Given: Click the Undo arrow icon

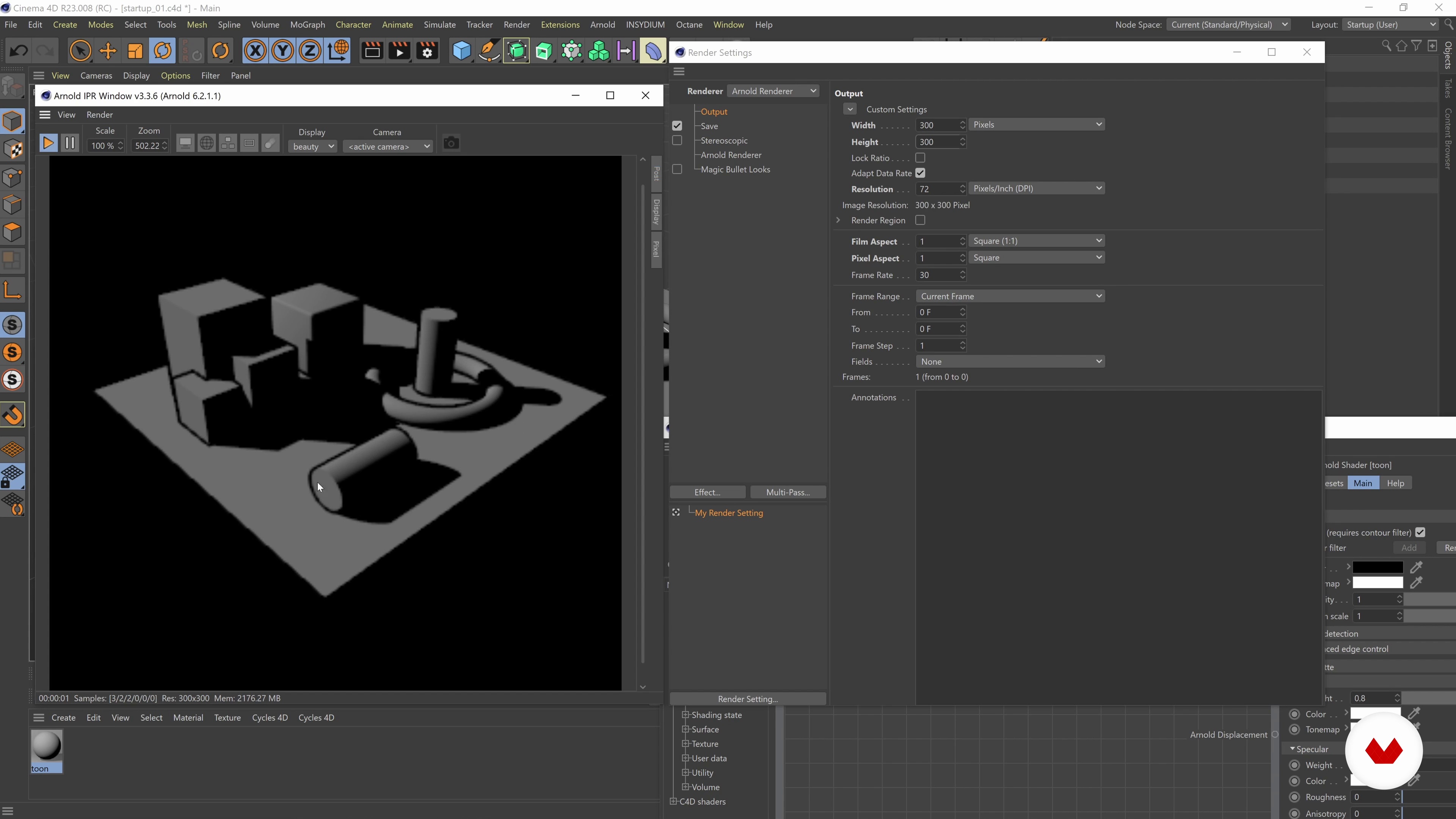Looking at the screenshot, I should [x=19, y=51].
